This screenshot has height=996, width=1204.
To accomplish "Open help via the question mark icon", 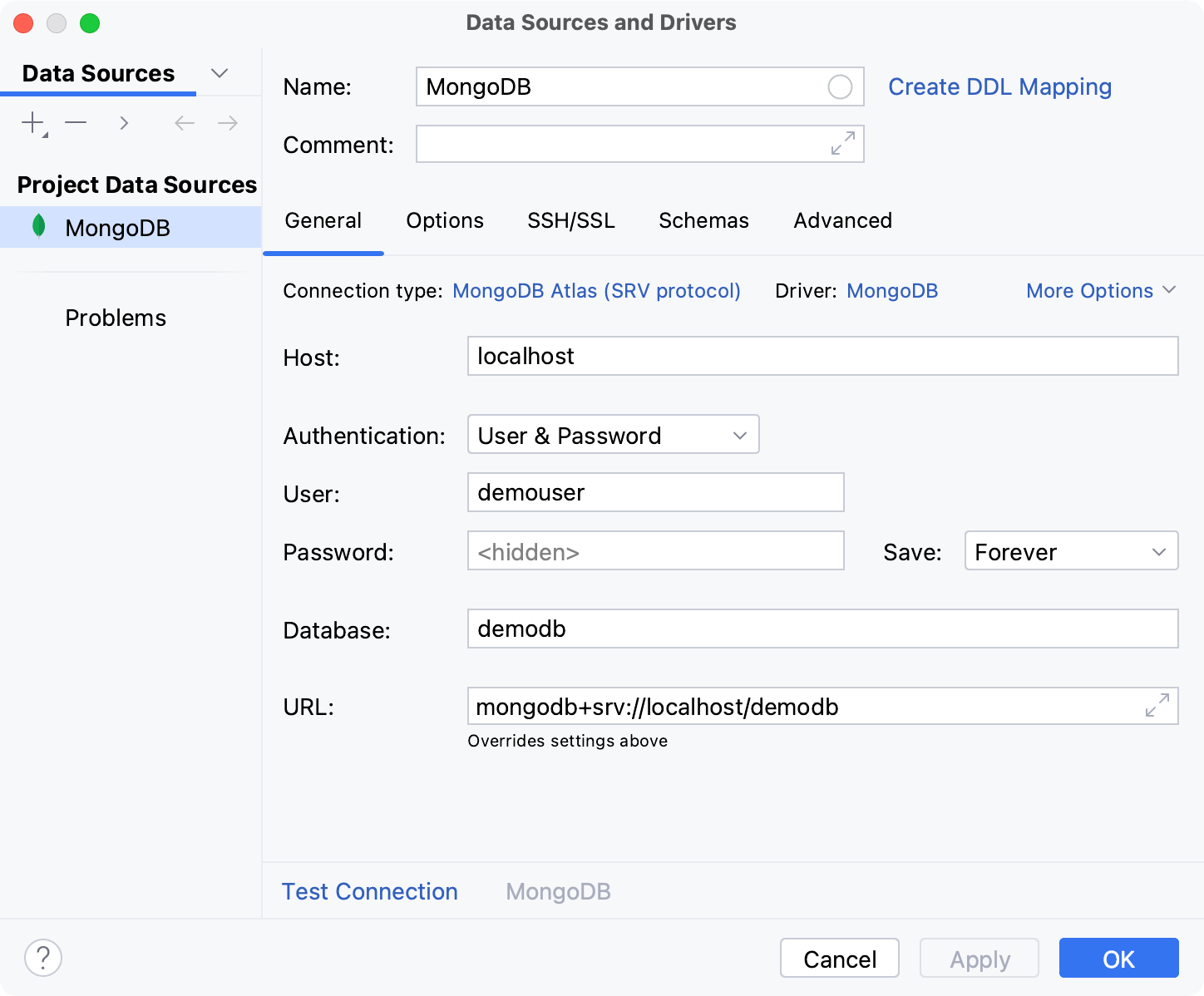I will pos(43,958).
